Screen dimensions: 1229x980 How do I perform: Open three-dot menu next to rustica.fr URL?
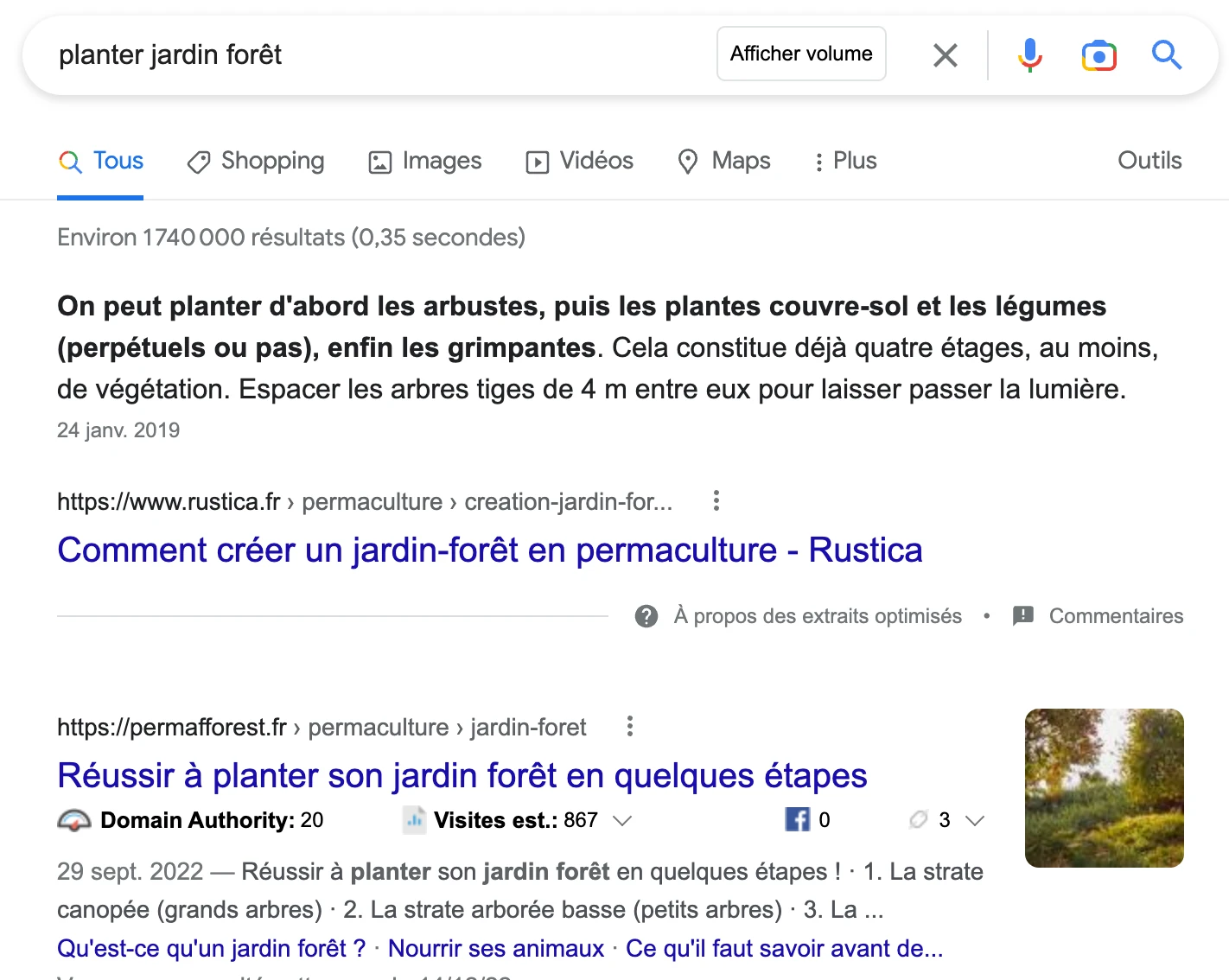[716, 501]
